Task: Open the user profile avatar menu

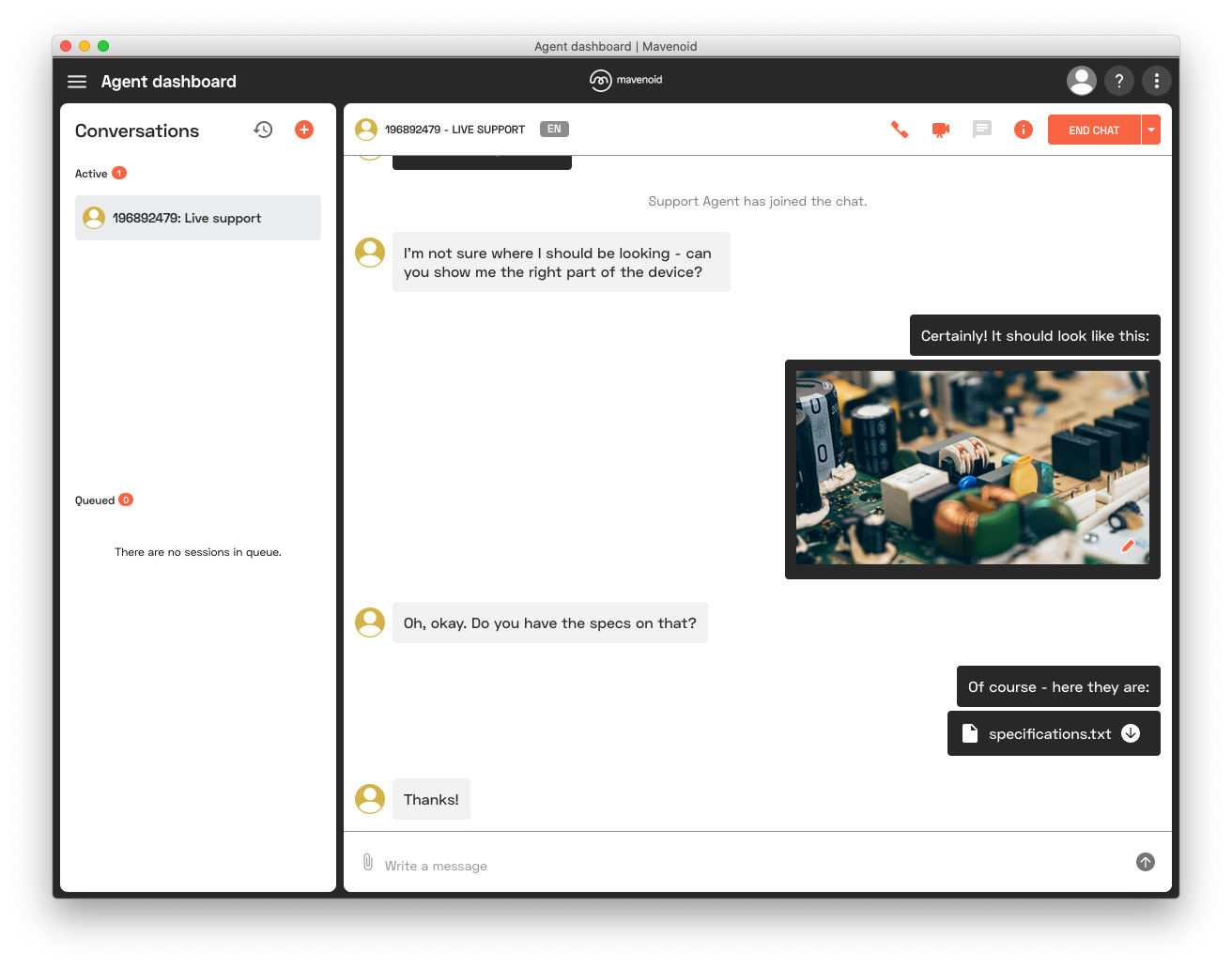Action: (x=1082, y=81)
